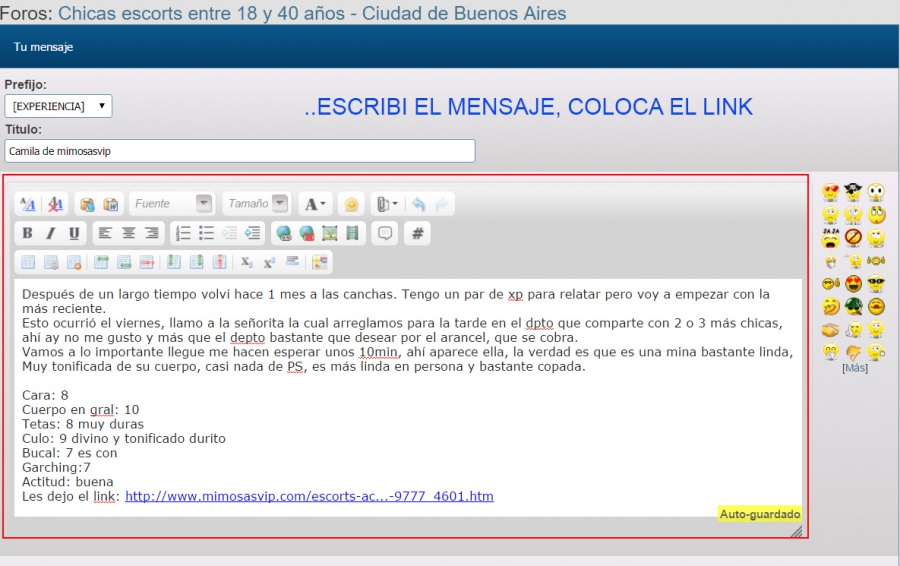
Task: Apply italic formatting in editor
Action: click(50, 233)
